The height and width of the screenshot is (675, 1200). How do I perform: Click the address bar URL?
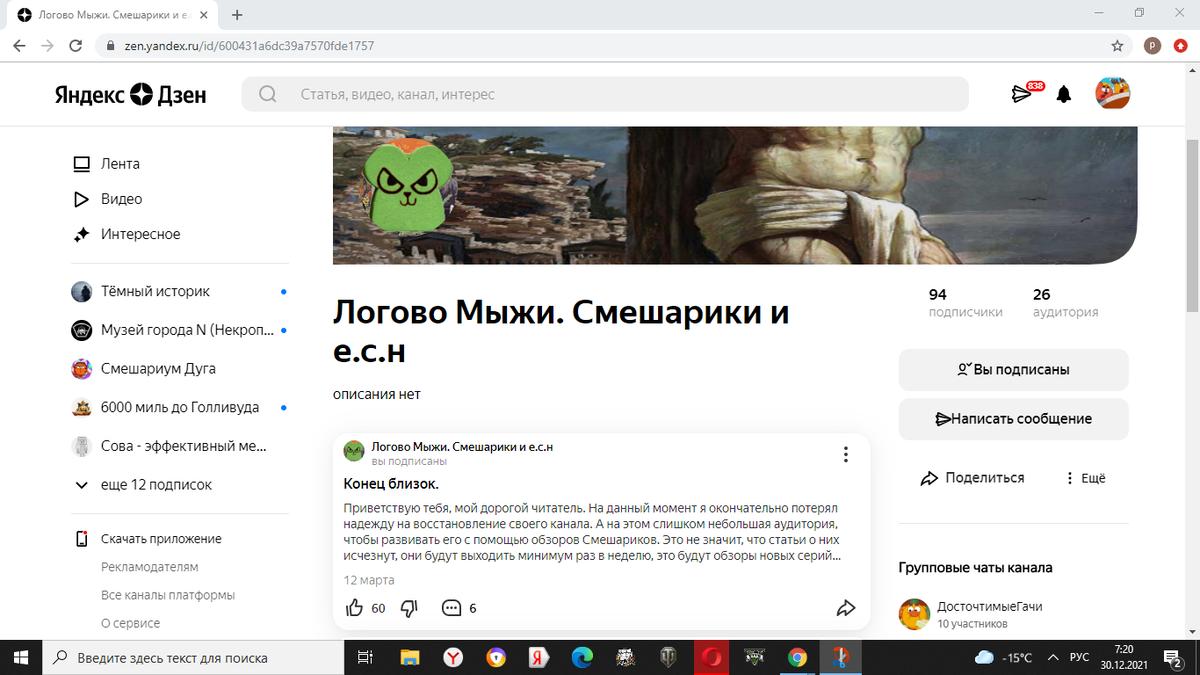(249, 46)
